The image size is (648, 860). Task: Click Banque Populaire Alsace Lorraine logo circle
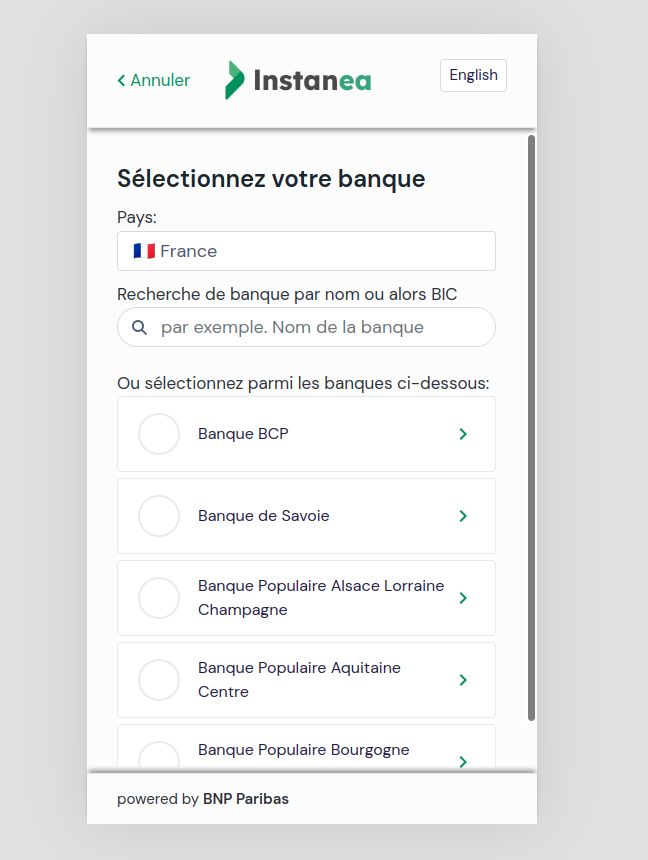coord(158,598)
